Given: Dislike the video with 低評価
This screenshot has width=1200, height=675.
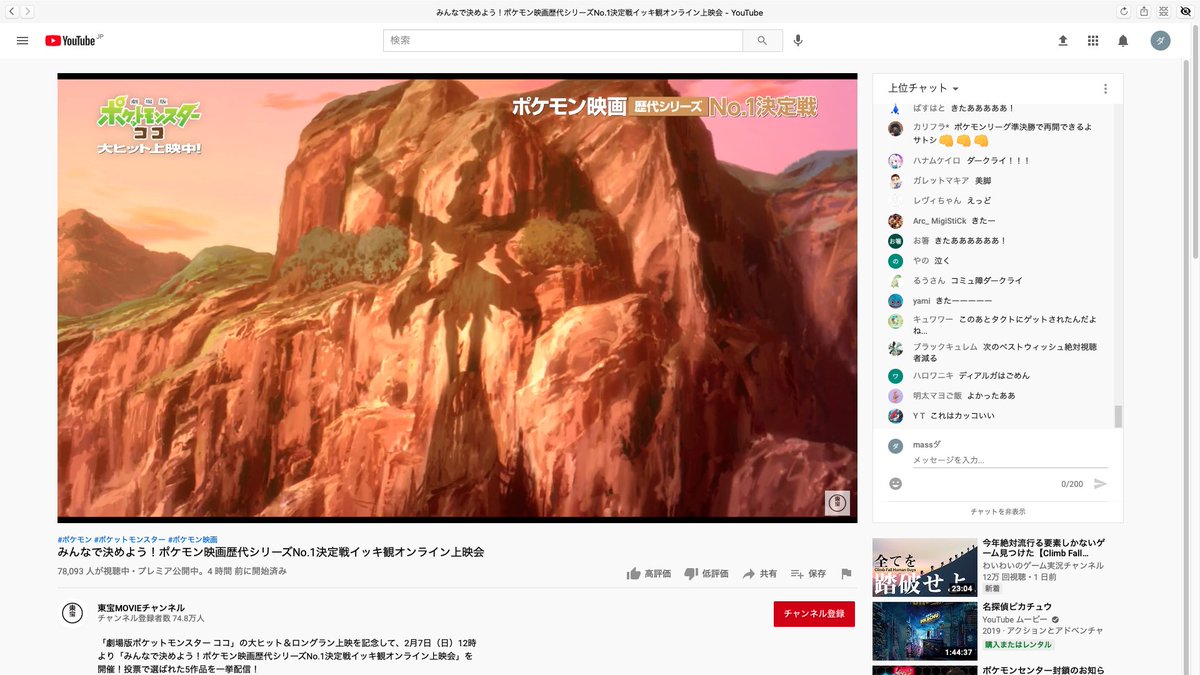Looking at the screenshot, I should click(x=706, y=574).
